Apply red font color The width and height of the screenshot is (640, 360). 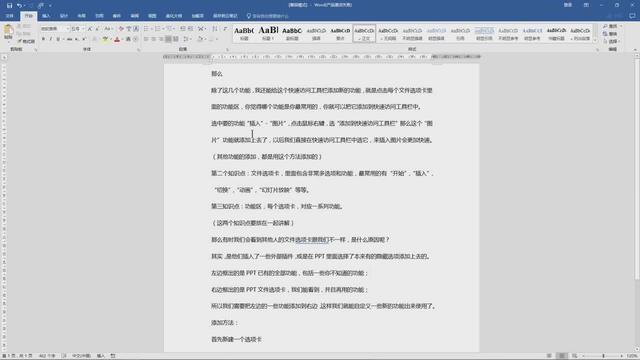(x=117, y=39)
